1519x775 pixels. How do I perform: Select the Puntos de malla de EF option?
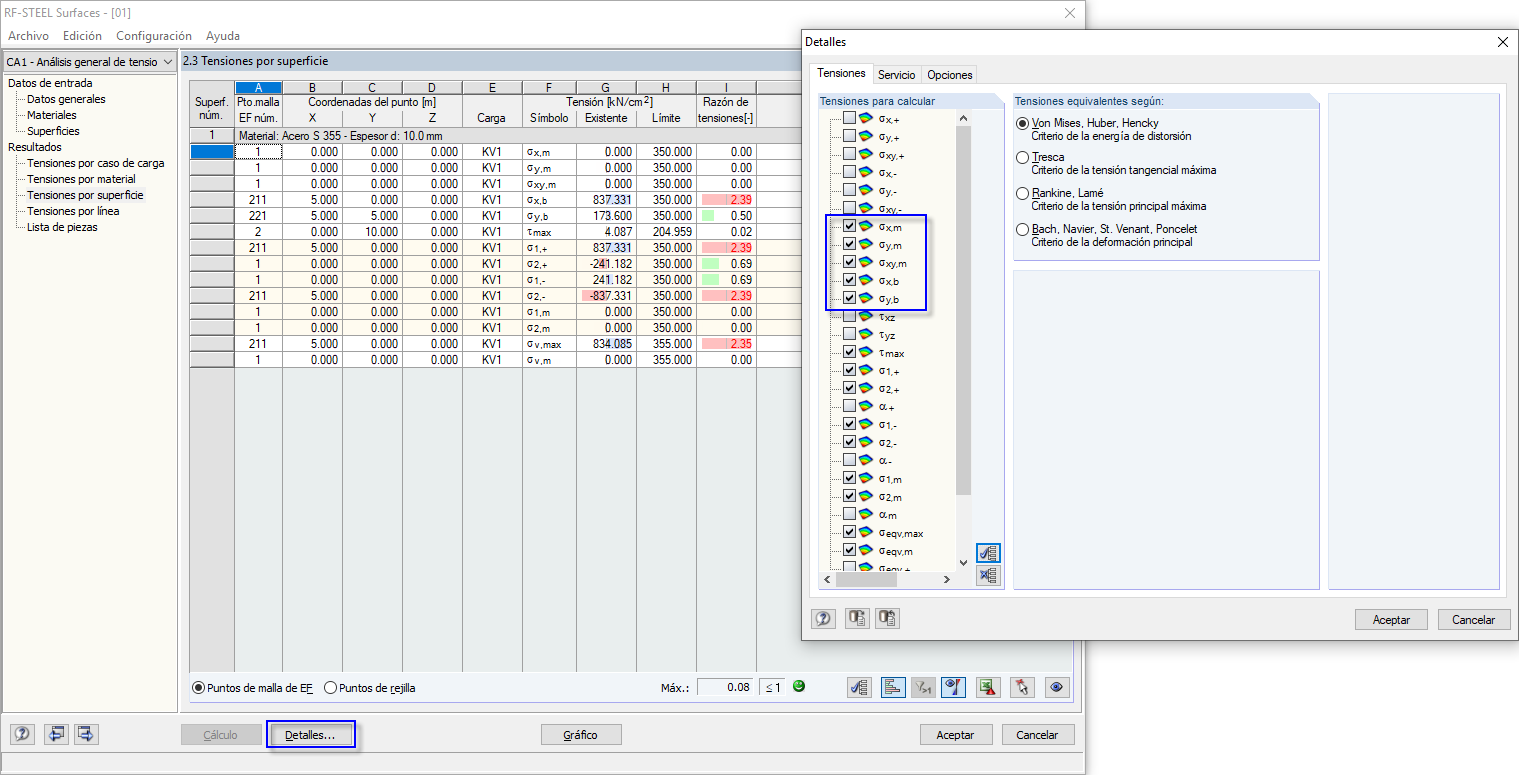[198, 688]
